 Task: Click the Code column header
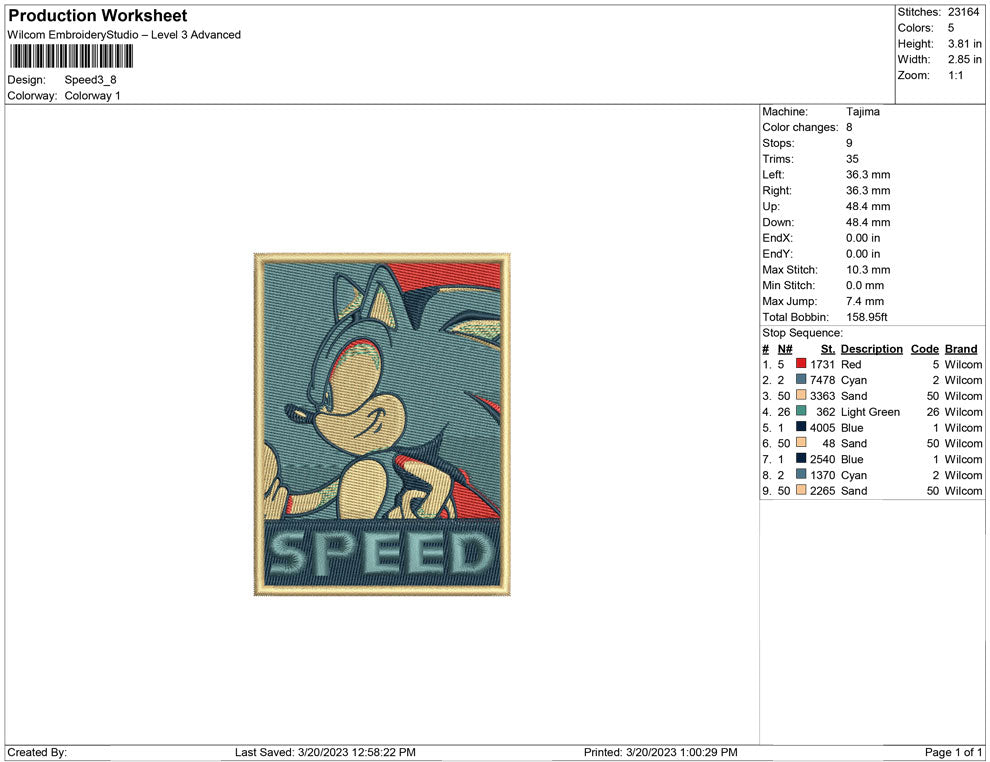pyautogui.click(x=924, y=348)
